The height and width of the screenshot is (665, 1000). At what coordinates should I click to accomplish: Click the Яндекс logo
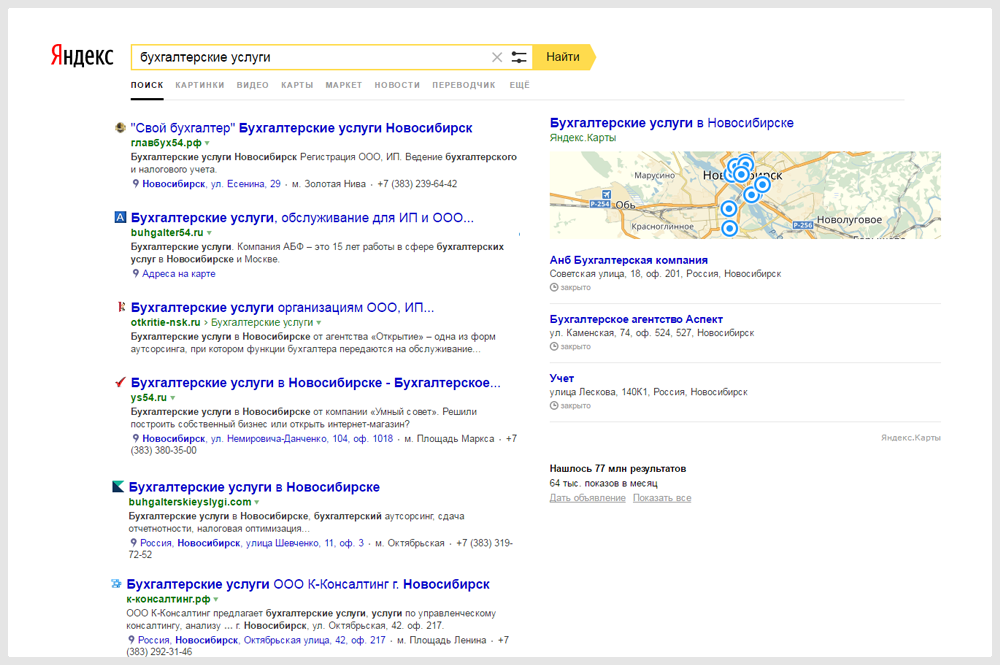pos(82,56)
